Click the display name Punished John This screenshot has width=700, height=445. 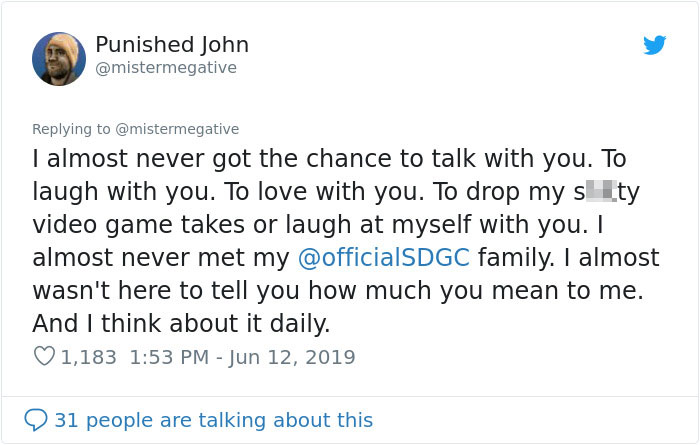pos(172,45)
